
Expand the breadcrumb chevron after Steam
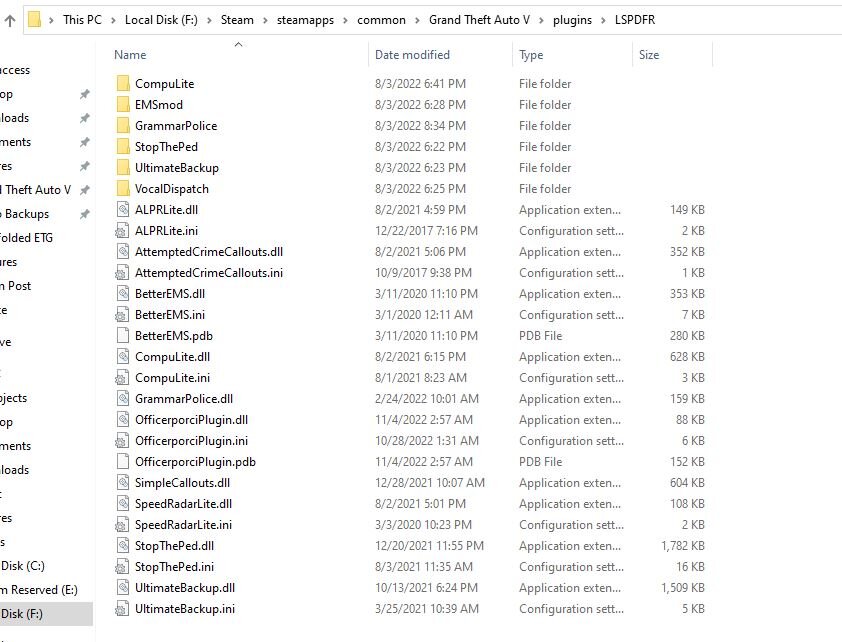coord(265,20)
